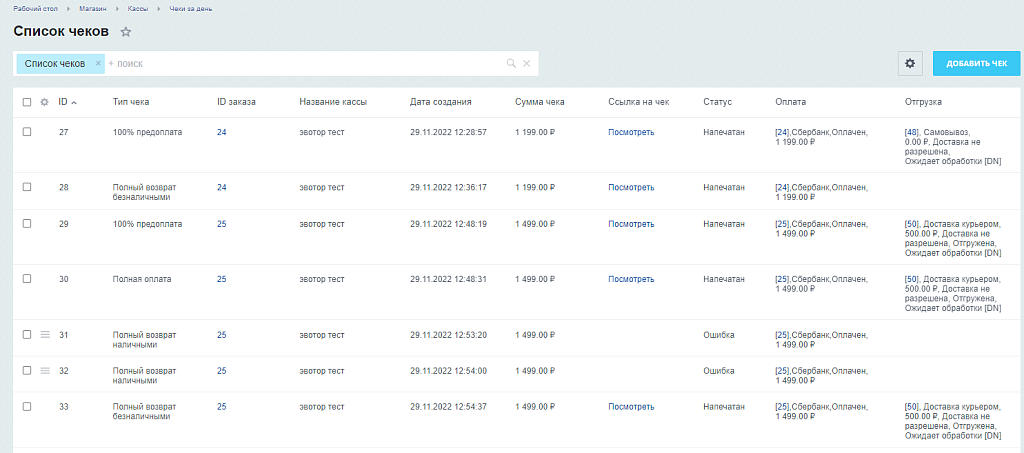Screen dimensions: 1024x453
Task: Select the checkbox for check ID 27
Action: tap(27, 132)
